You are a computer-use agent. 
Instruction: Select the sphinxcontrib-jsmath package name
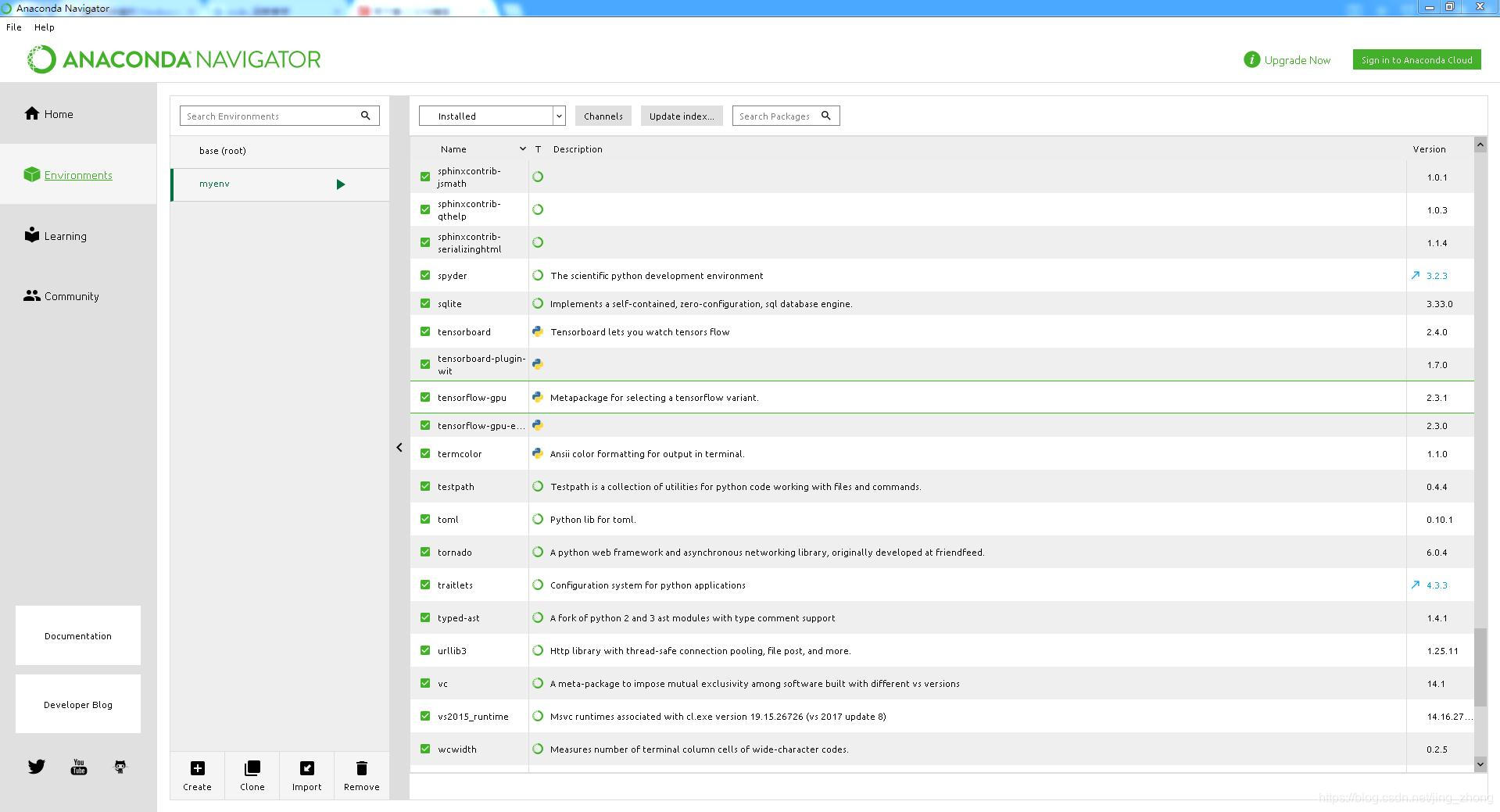(x=469, y=177)
